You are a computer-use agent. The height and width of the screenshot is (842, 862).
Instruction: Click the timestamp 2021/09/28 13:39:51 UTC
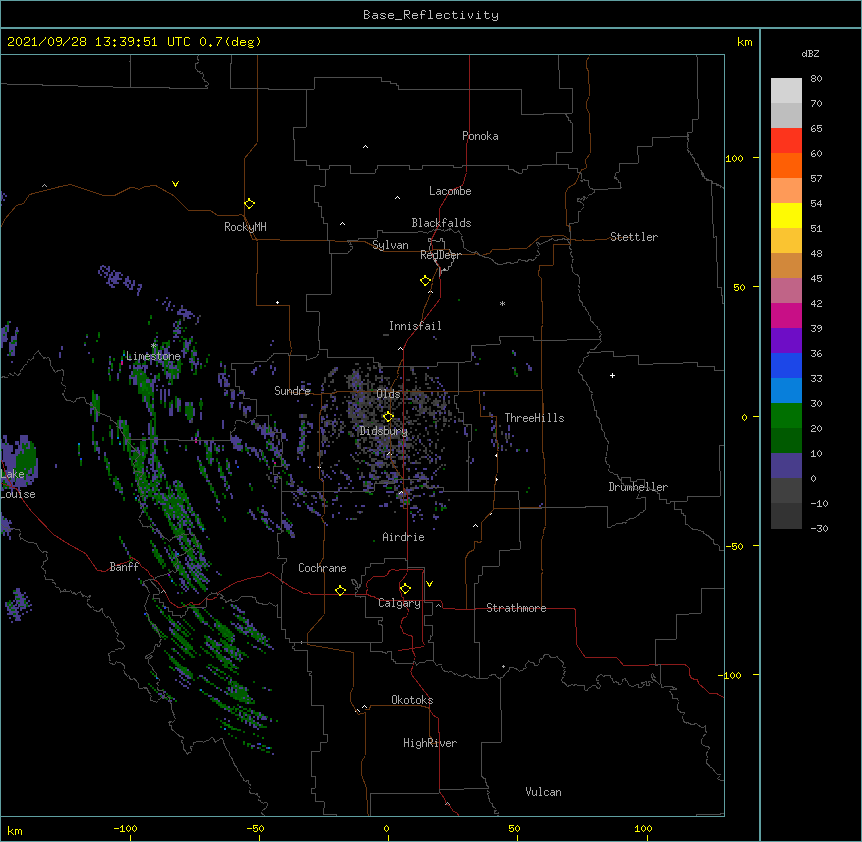click(x=99, y=42)
